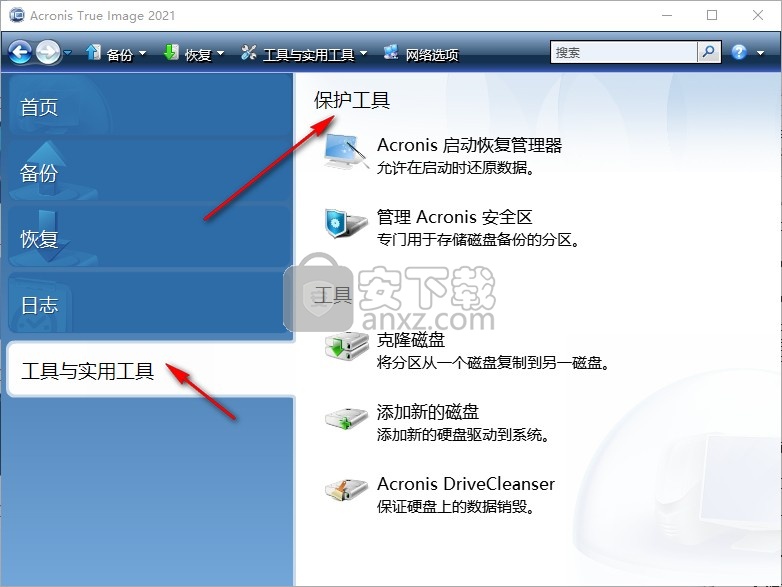
Task: Open 网络选项 from the toolbar
Action: (x=432, y=54)
